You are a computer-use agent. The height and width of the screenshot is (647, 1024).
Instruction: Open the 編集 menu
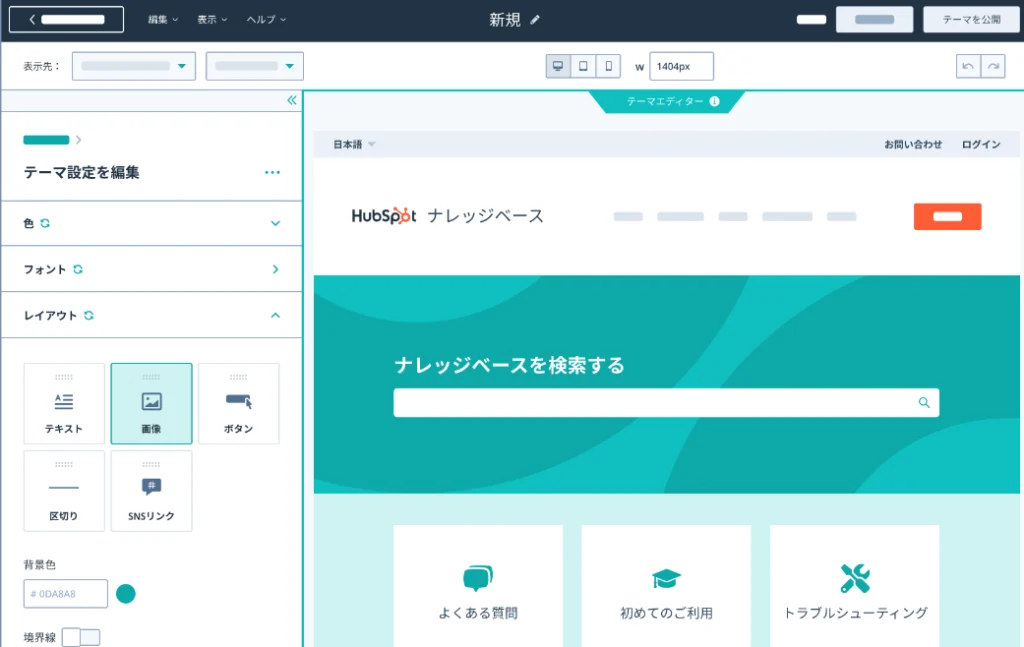click(163, 20)
